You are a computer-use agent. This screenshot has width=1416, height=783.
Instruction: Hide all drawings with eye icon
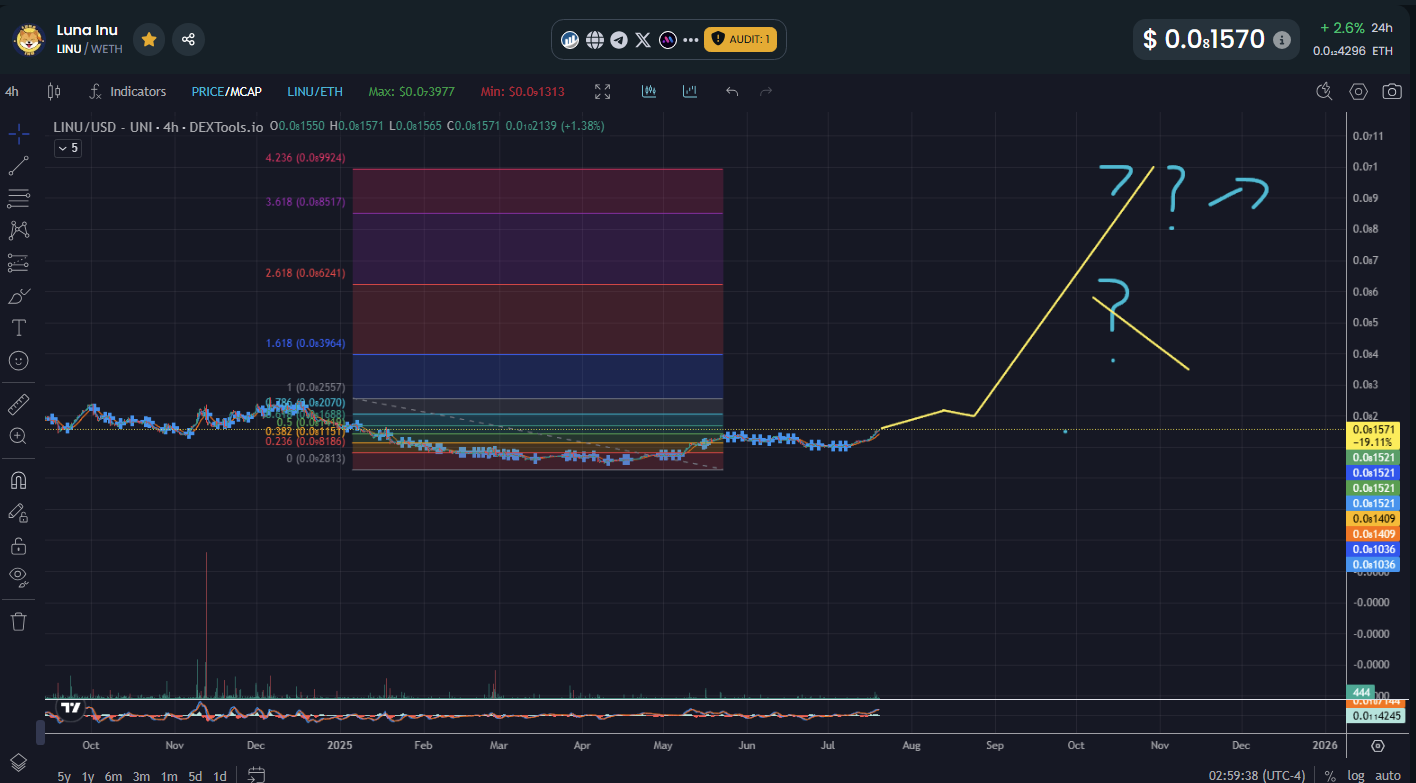18,577
